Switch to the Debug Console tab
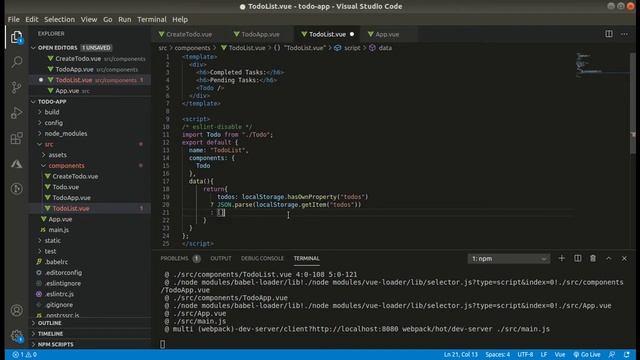 [x=262, y=259]
